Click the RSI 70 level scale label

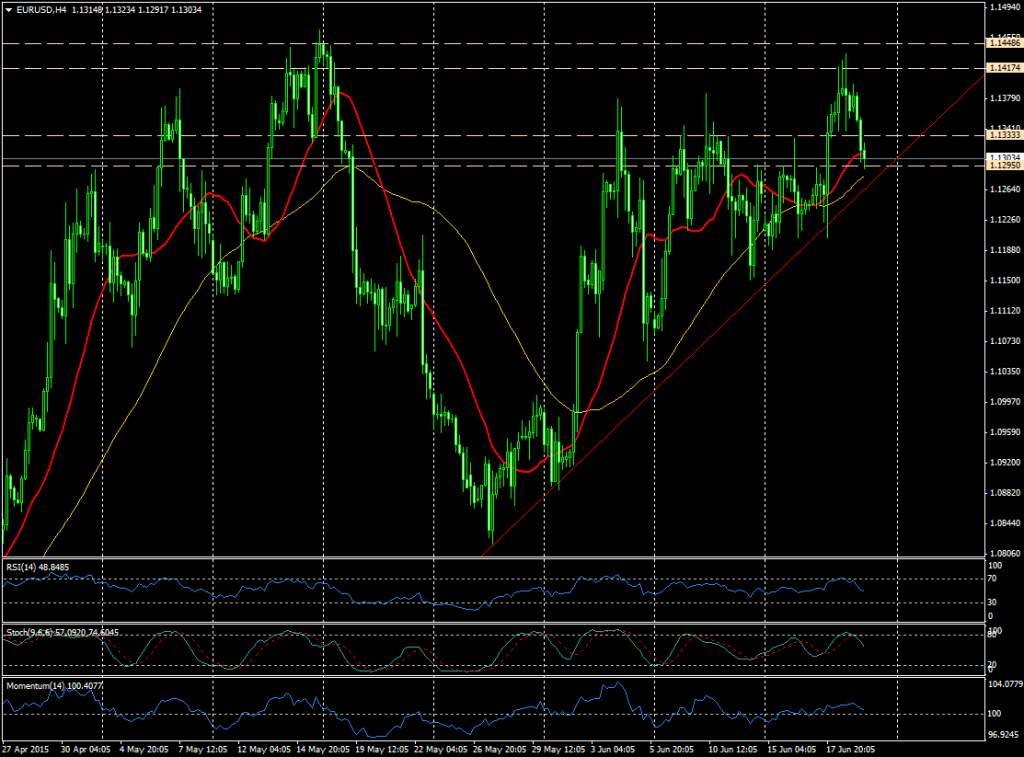[x=993, y=578]
